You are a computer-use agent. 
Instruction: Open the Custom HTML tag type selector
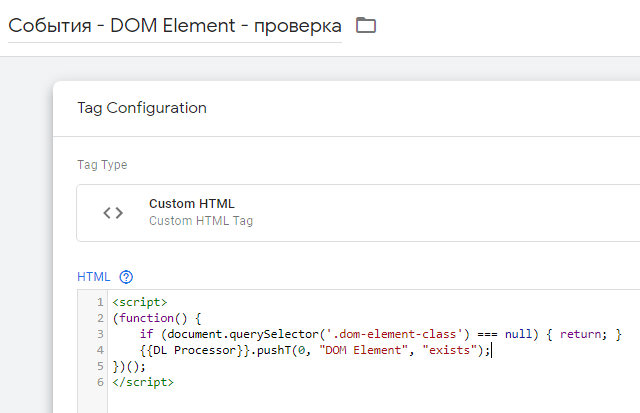click(x=358, y=213)
